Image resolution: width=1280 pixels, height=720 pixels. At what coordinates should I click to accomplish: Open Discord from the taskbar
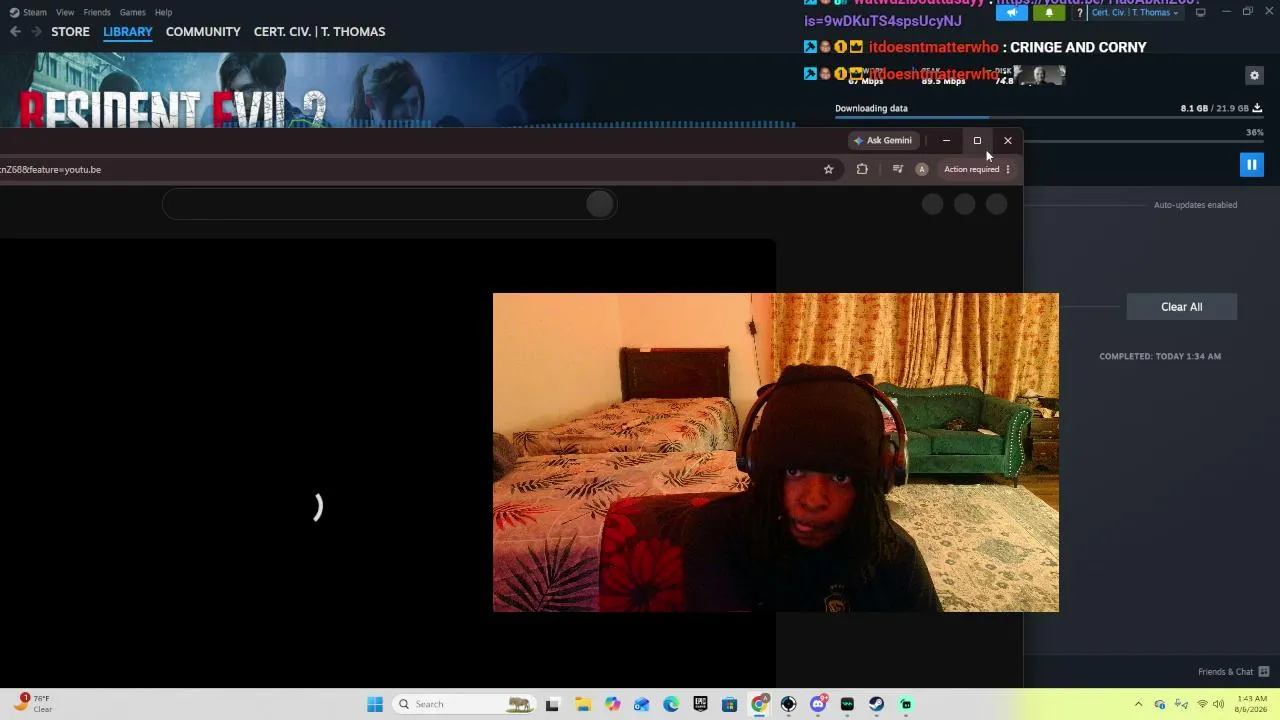click(x=818, y=704)
